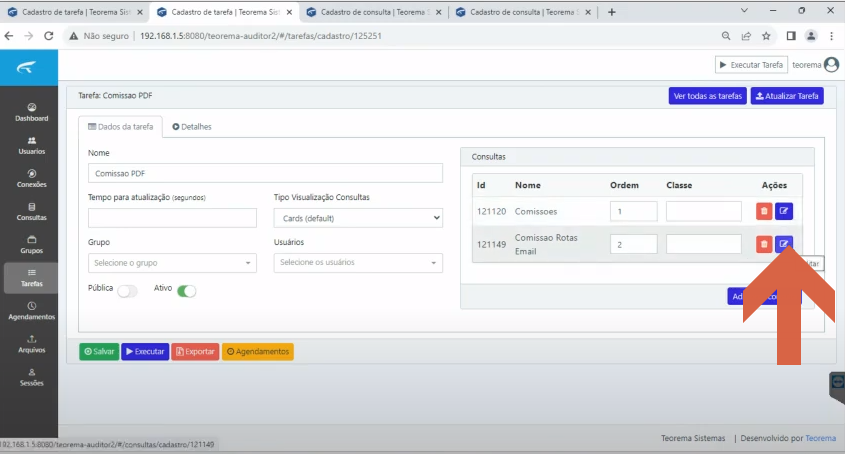This screenshot has height=454, width=845.
Task: Open Consultas in the sidebar
Action: click(31, 212)
